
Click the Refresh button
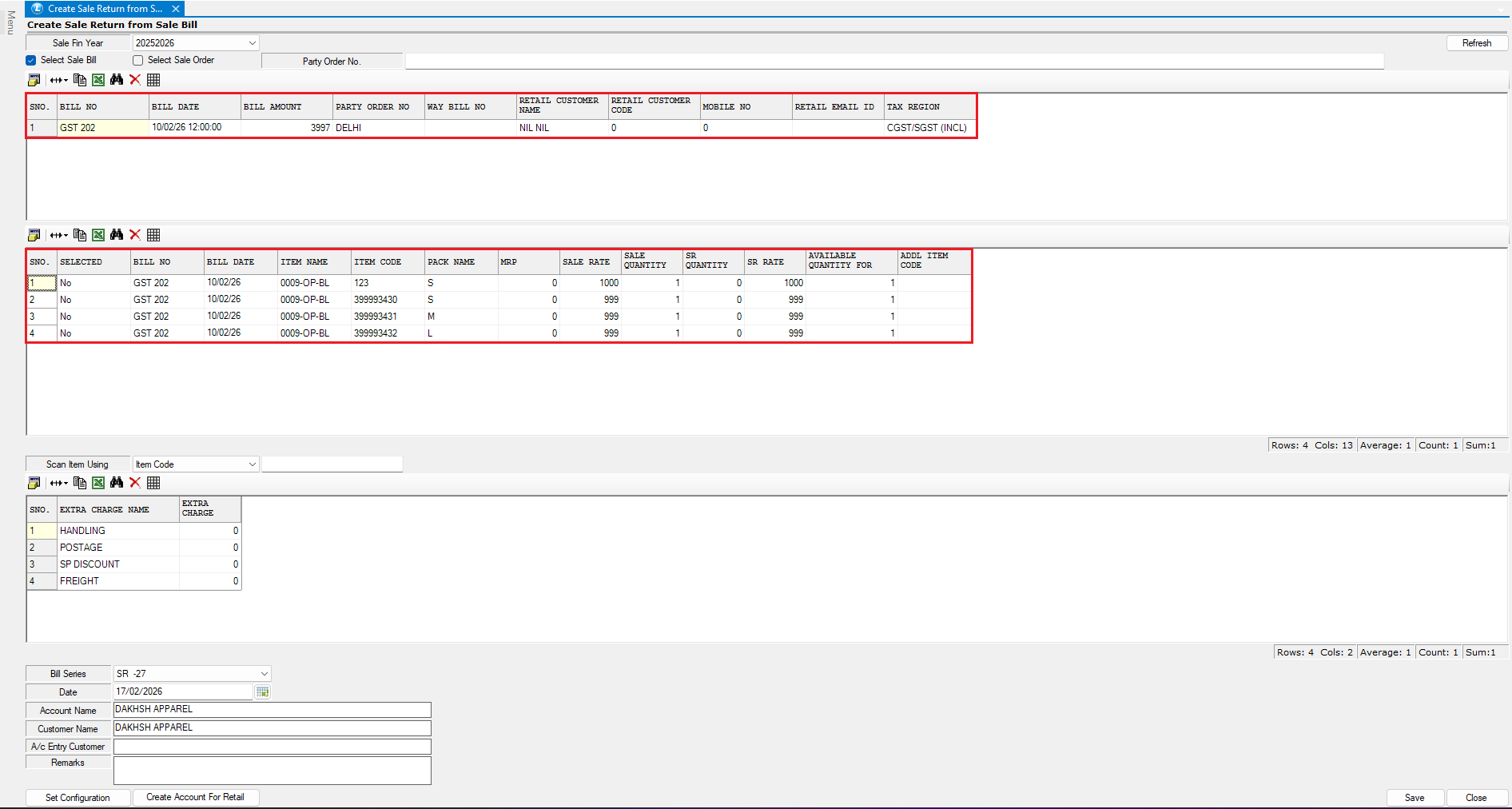[x=1476, y=43]
